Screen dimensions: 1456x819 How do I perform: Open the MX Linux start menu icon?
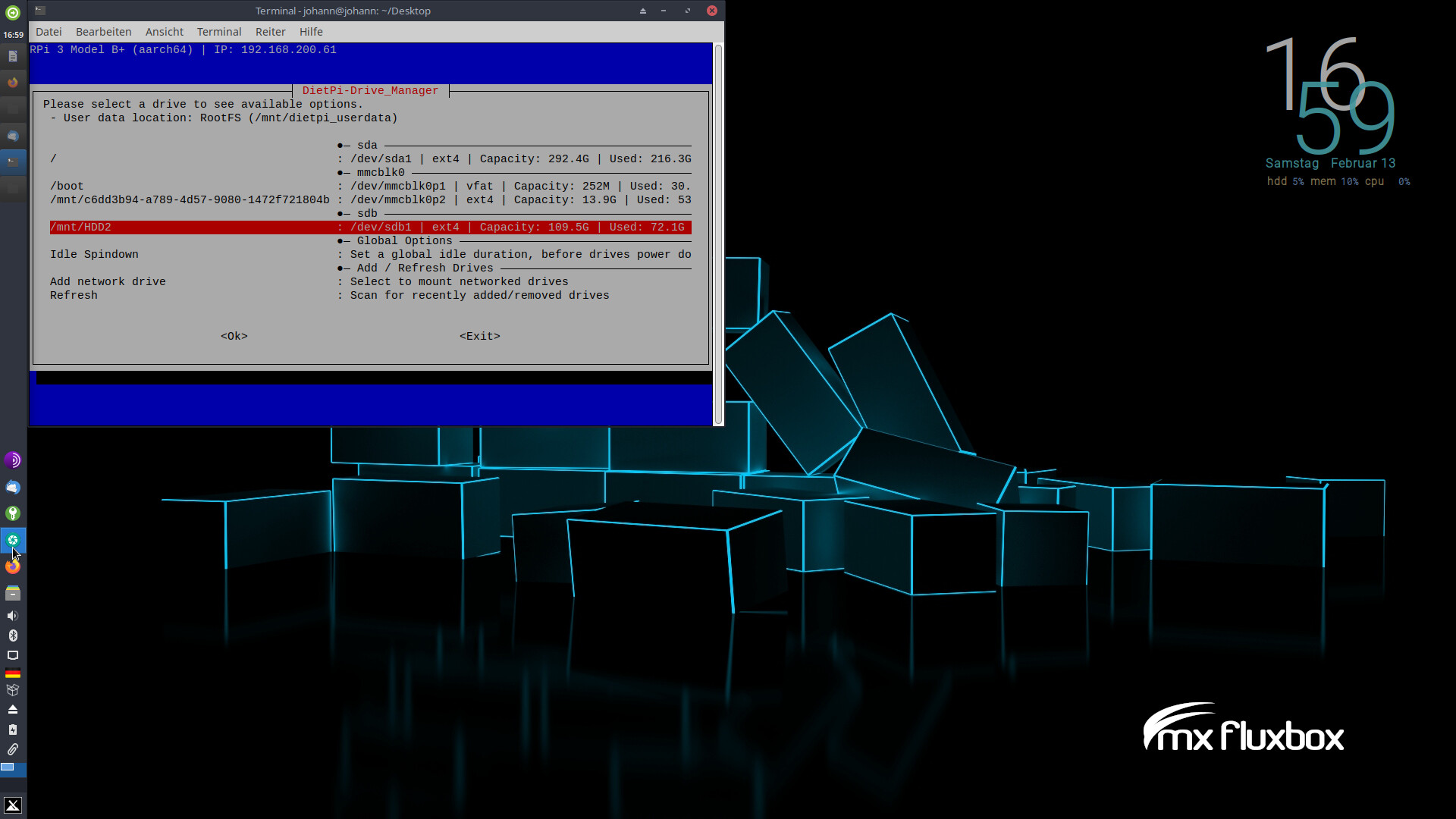tap(13, 805)
